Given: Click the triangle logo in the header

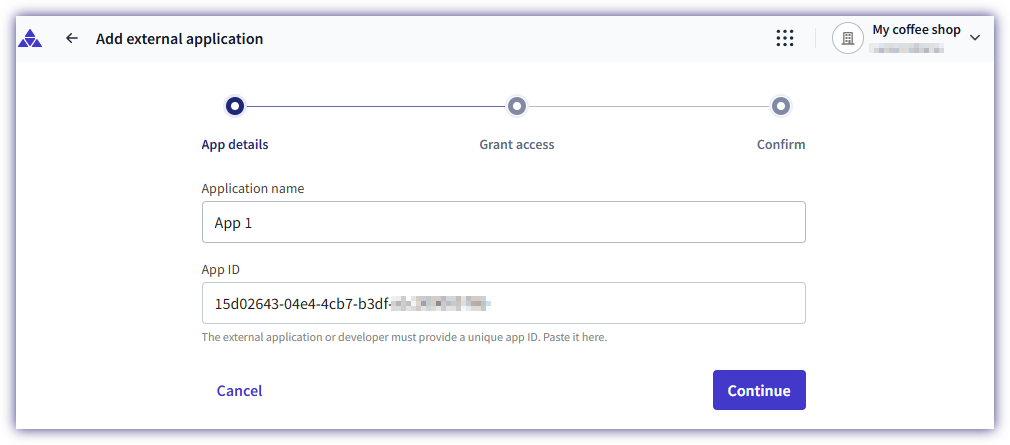Looking at the screenshot, I should pyautogui.click(x=30, y=39).
